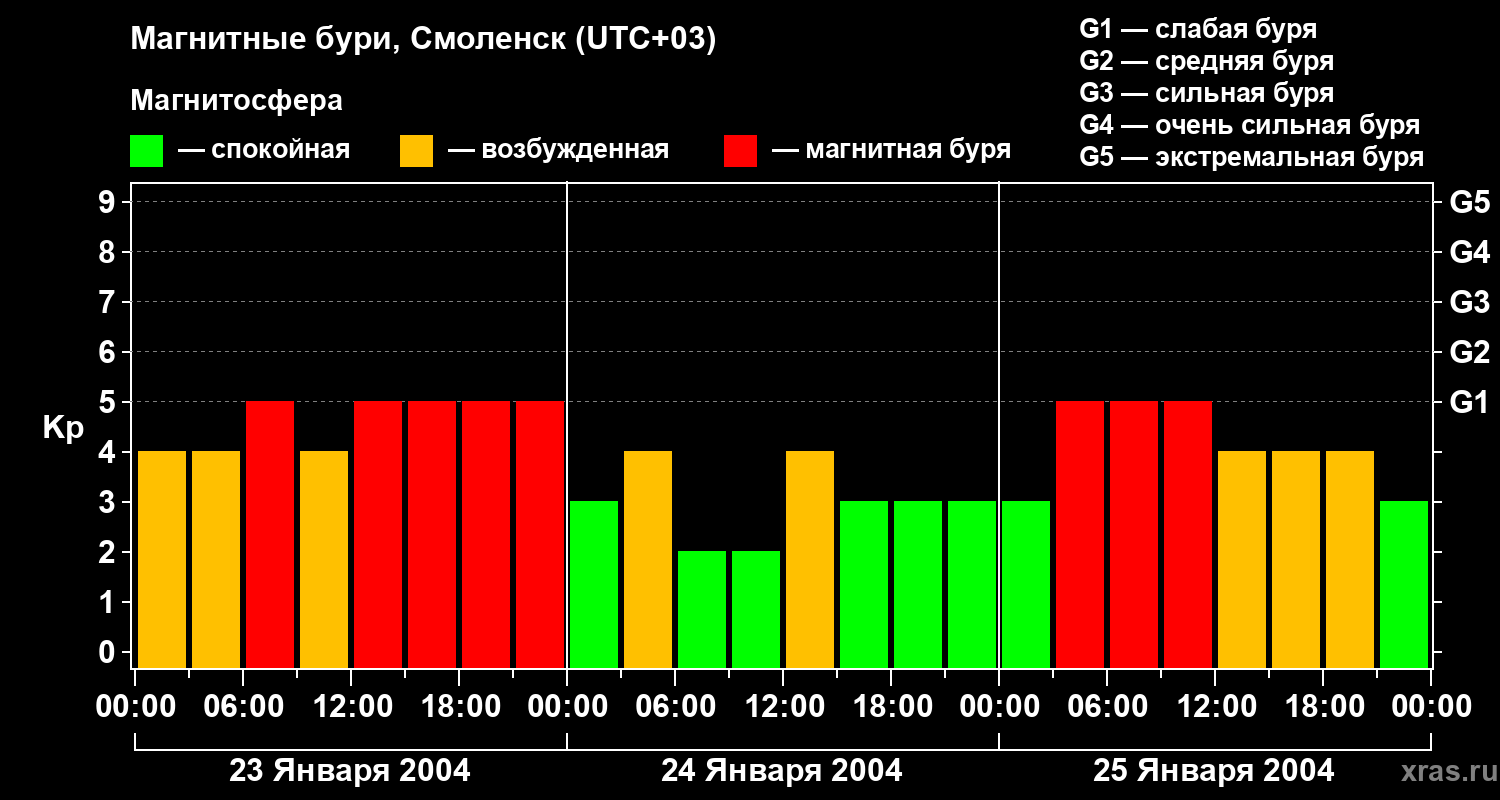Select the '23 Января 2004' date label

[350, 771]
